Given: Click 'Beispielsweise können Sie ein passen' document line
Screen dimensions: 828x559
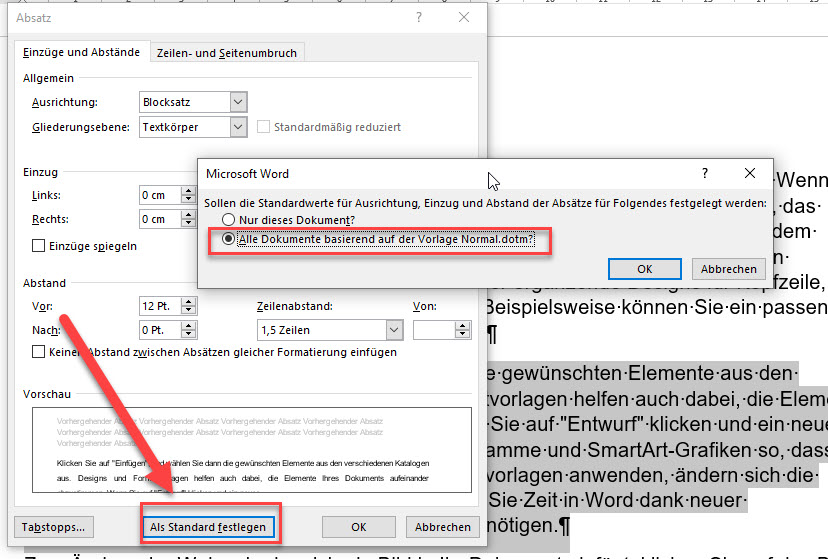Looking at the screenshot, I should click(x=656, y=307).
